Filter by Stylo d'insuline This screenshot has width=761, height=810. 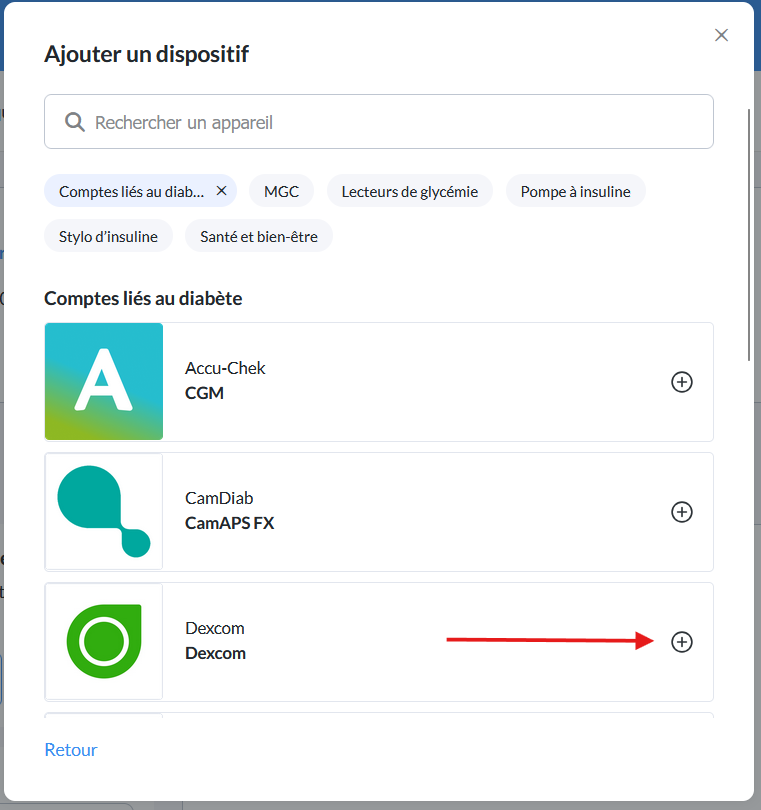click(x=108, y=236)
